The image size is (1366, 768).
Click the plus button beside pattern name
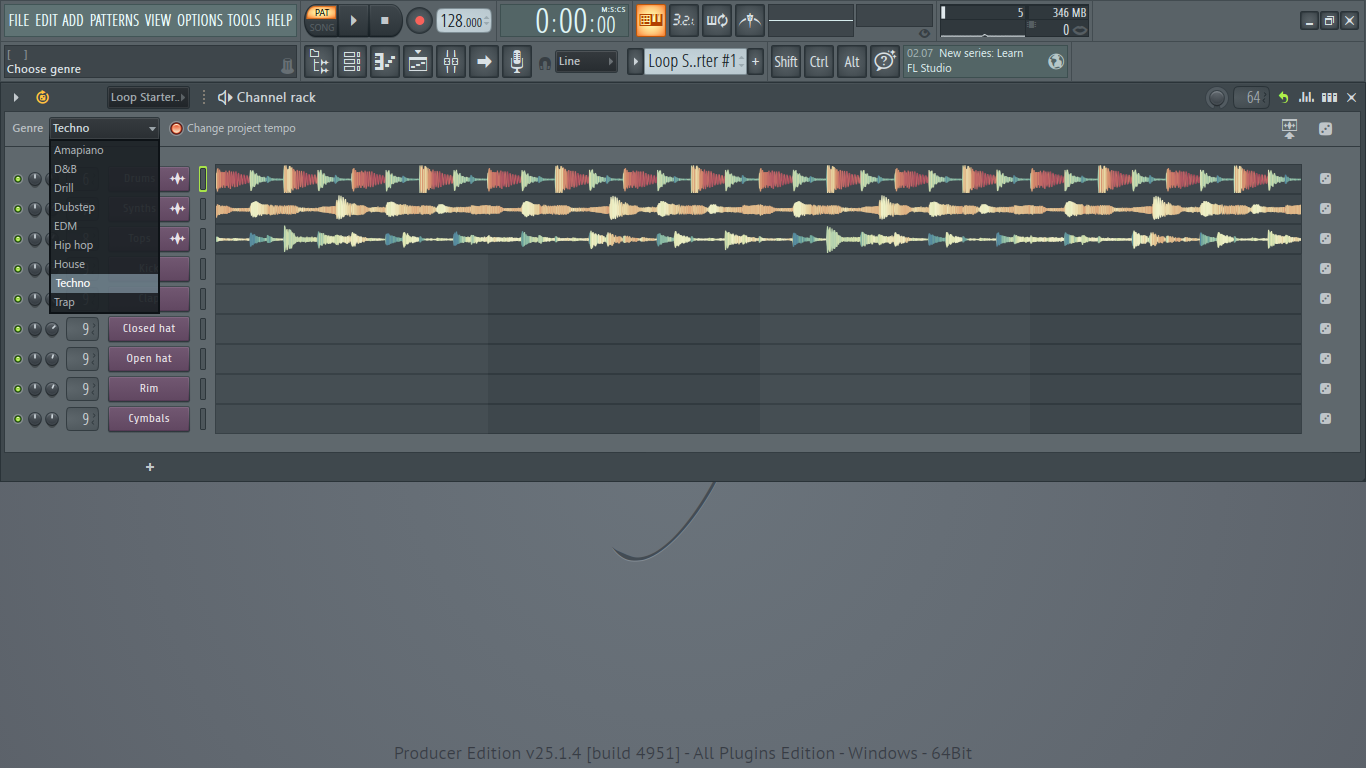pos(755,62)
